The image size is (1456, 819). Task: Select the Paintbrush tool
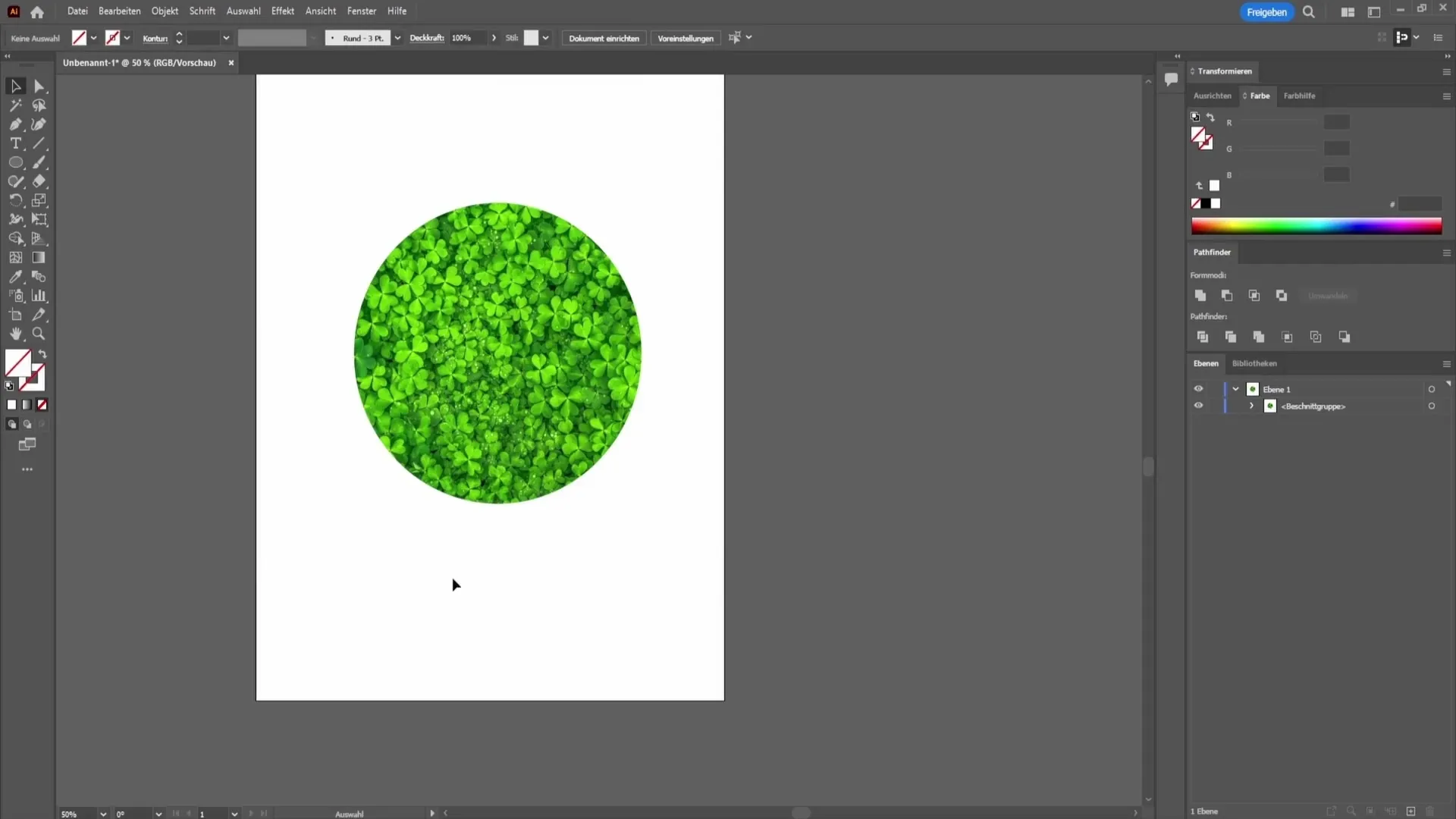tap(39, 162)
